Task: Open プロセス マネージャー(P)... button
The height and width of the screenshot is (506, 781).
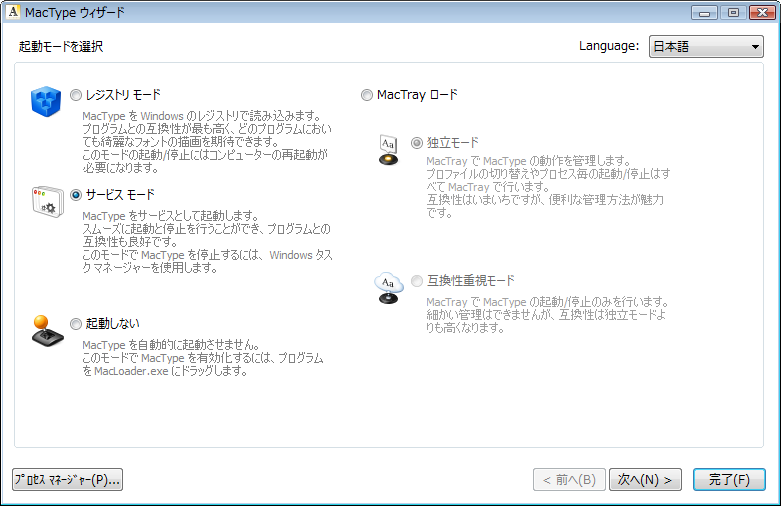Action: pyautogui.click(x=67, y=480)
